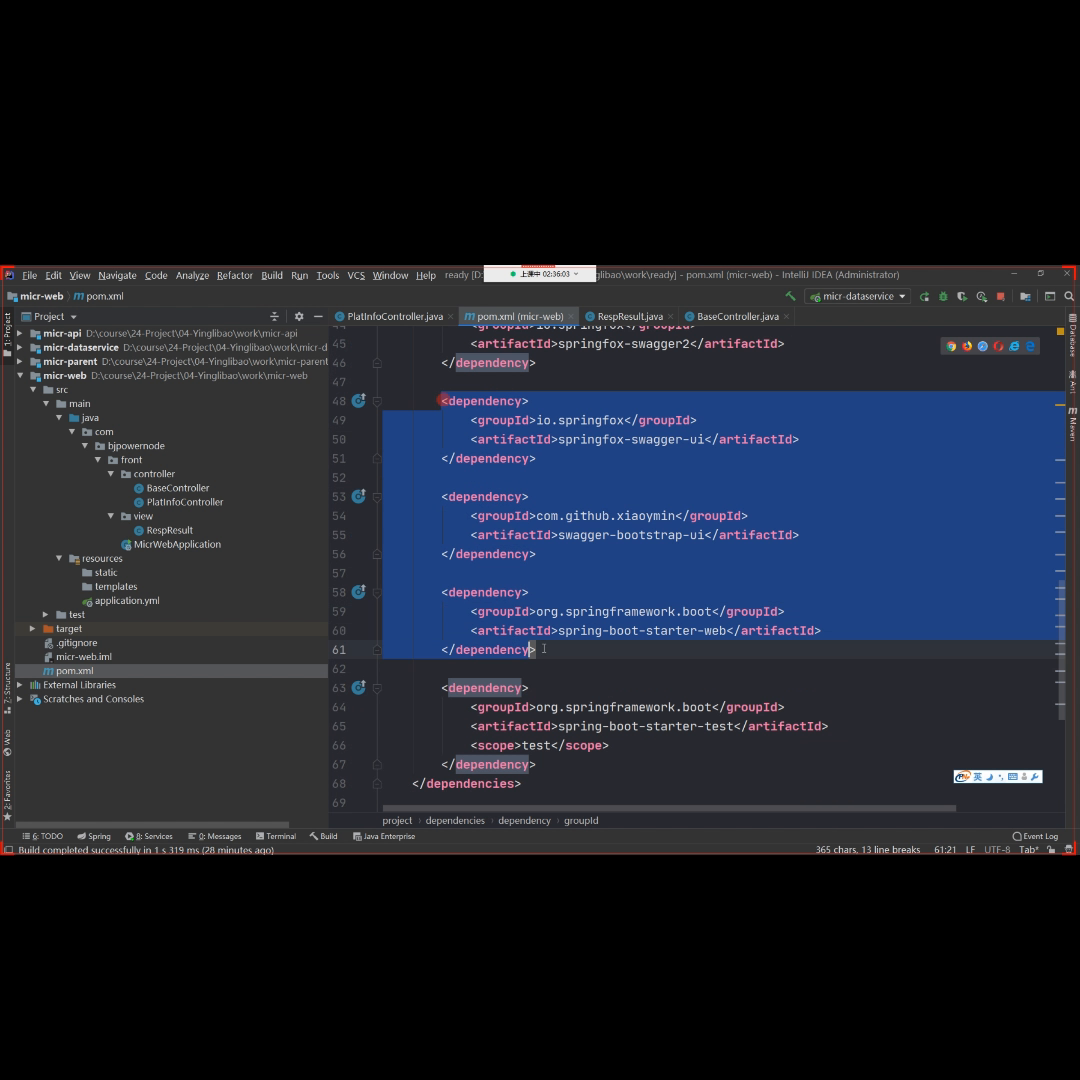The width and height of the screenshot is (1080, 1080).
Task: Toggle the Maven side panel
Action: pos(1072,424)
